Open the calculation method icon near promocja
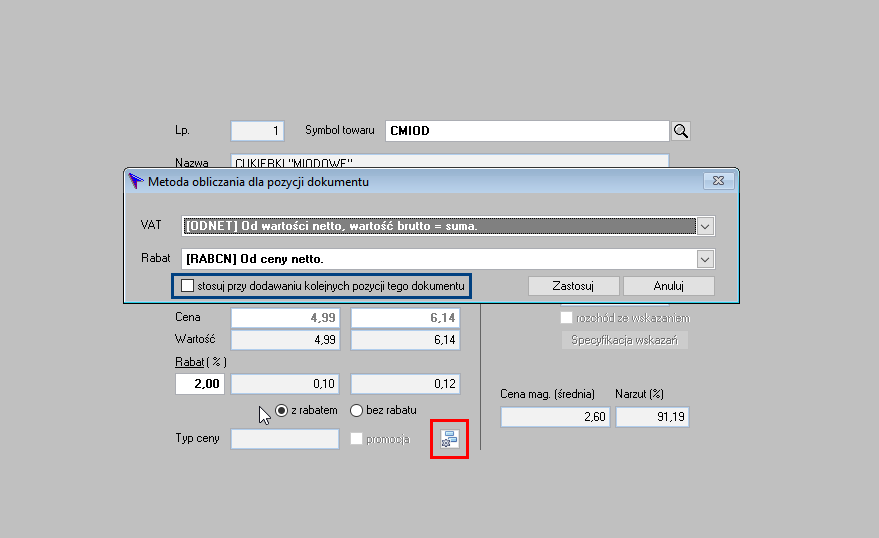 tap(449, 439)
